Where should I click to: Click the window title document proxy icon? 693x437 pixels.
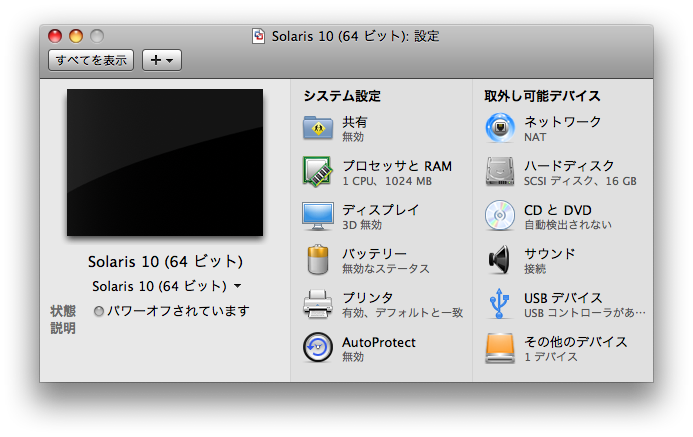click(x=260, y=36)
